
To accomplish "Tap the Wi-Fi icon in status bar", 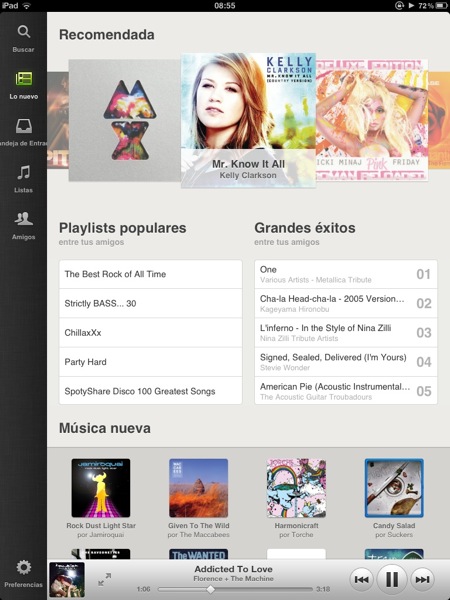I will 26,5.
